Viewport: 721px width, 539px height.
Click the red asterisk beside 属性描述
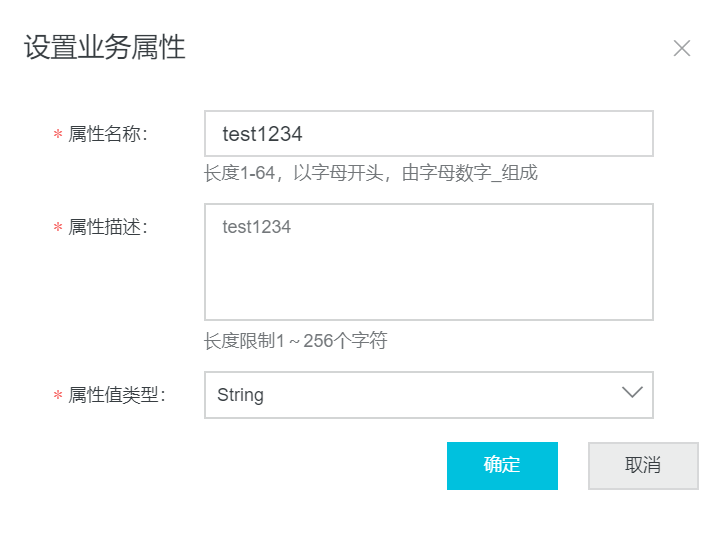58,228
